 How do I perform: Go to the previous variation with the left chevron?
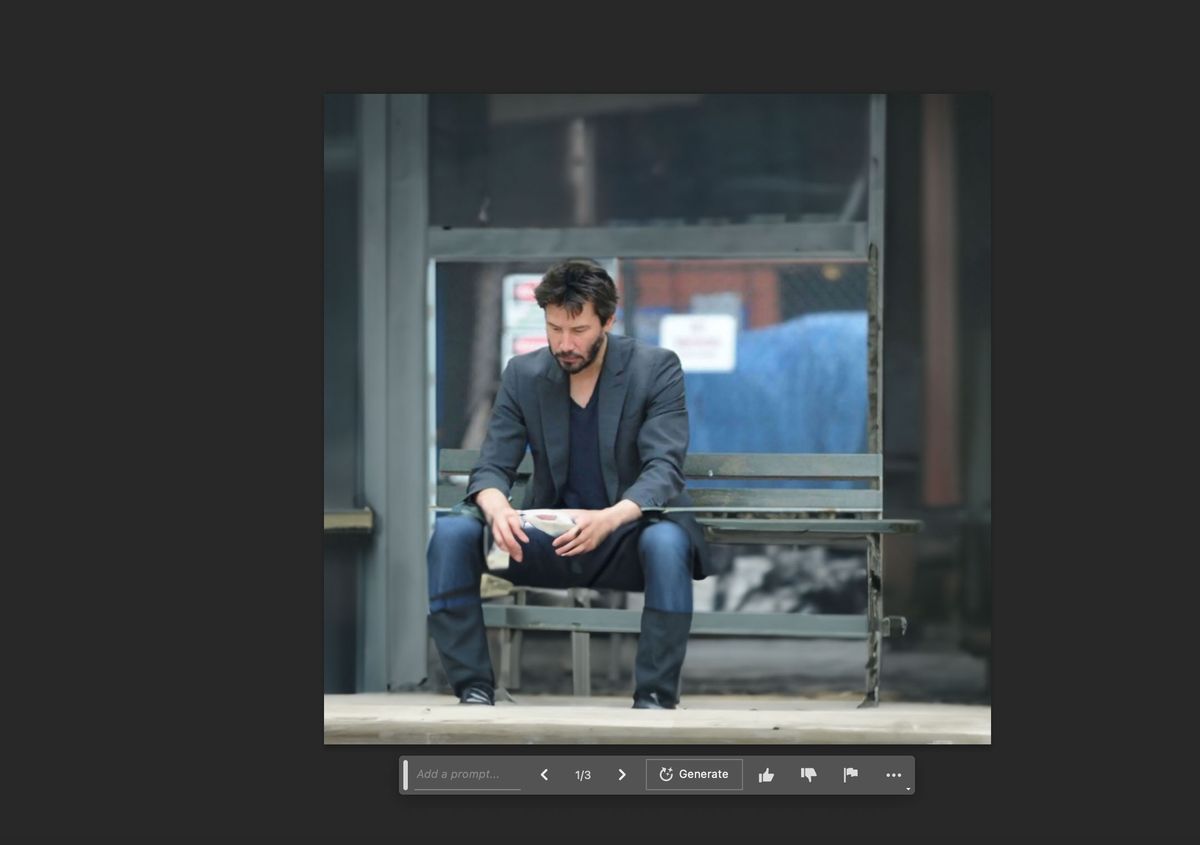click(545, 774)
